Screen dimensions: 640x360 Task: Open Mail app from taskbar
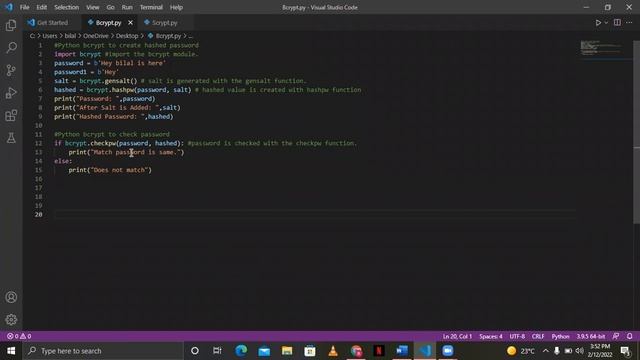point(264,351)
